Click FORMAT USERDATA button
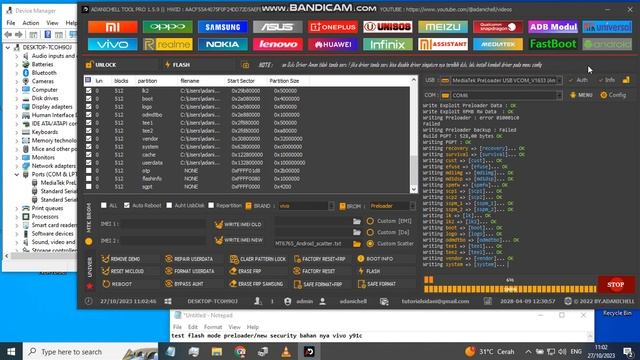Screen dimensions: 640x360 point(189,271)
